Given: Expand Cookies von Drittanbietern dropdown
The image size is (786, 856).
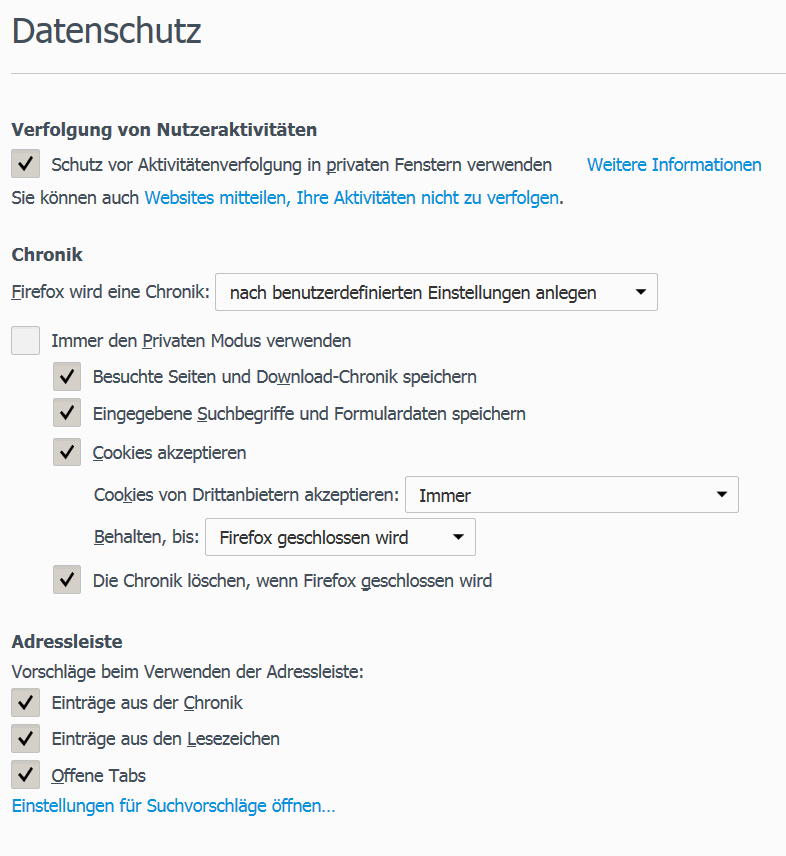Looking at the screenshot, I should pyautogui.click(x=570, y=495).
